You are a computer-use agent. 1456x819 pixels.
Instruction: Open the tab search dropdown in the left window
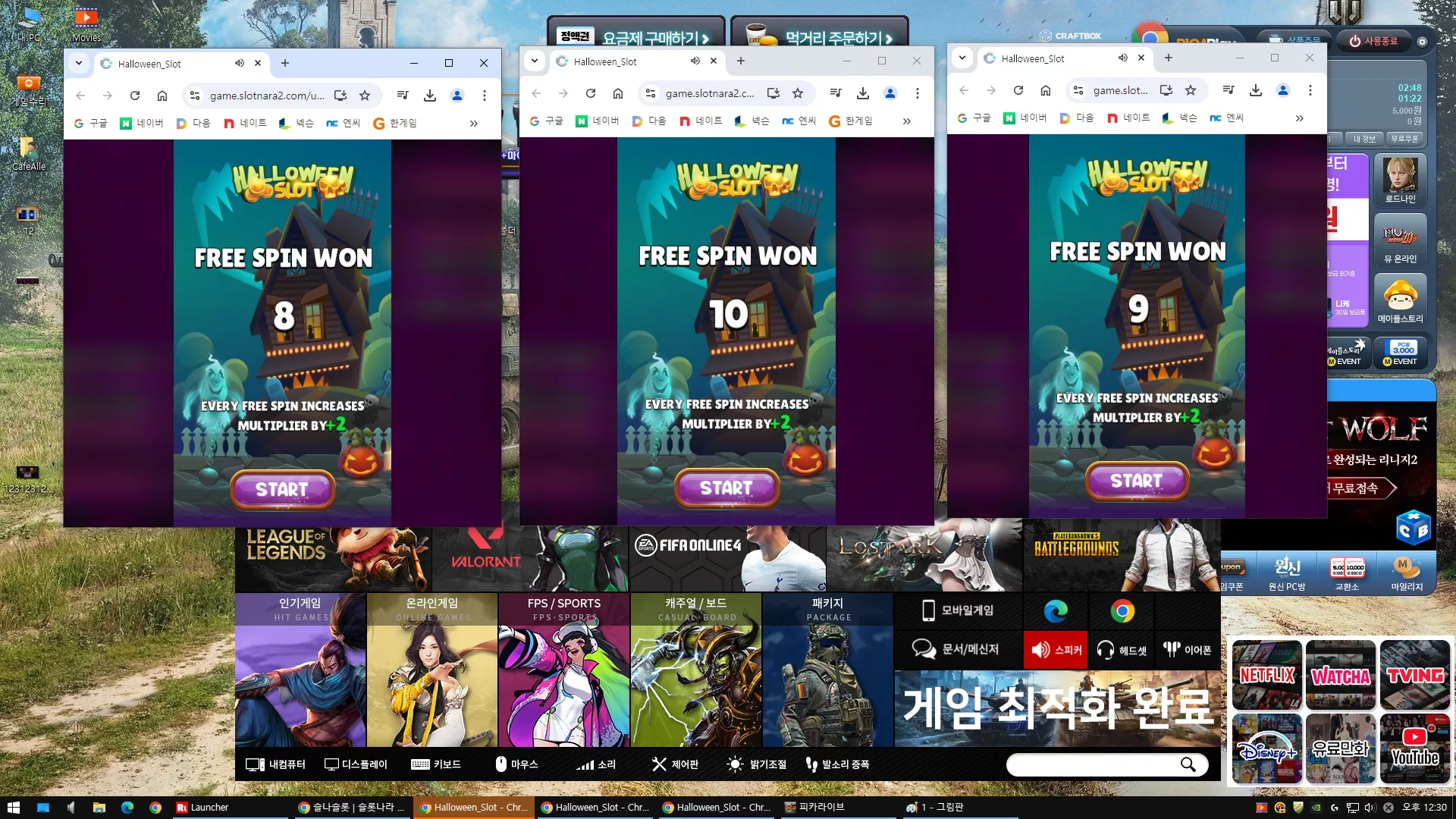pos(79,63)
